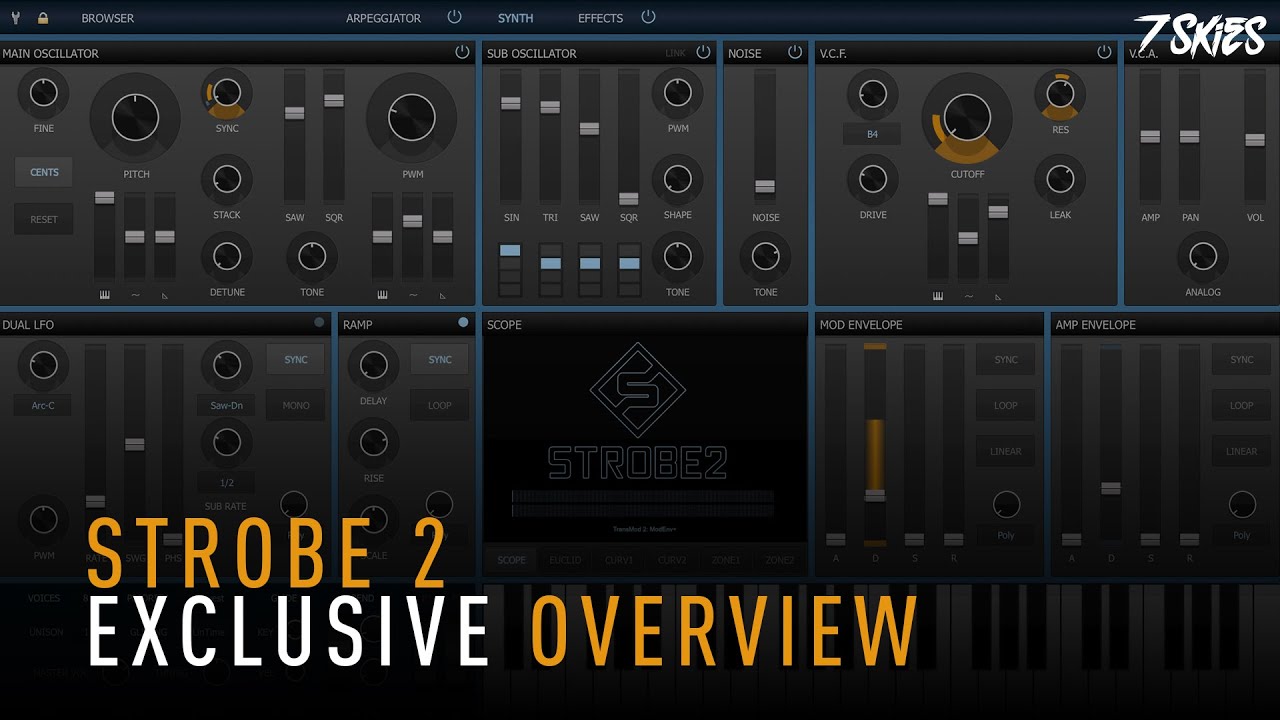Click the Sub Oscillator PWM knob
Screen dimensions: 1280x720
click(678, 94)
